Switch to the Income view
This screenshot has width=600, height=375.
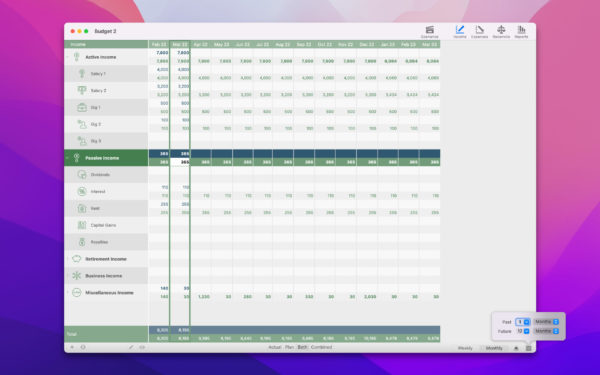[x=460, y=32]
